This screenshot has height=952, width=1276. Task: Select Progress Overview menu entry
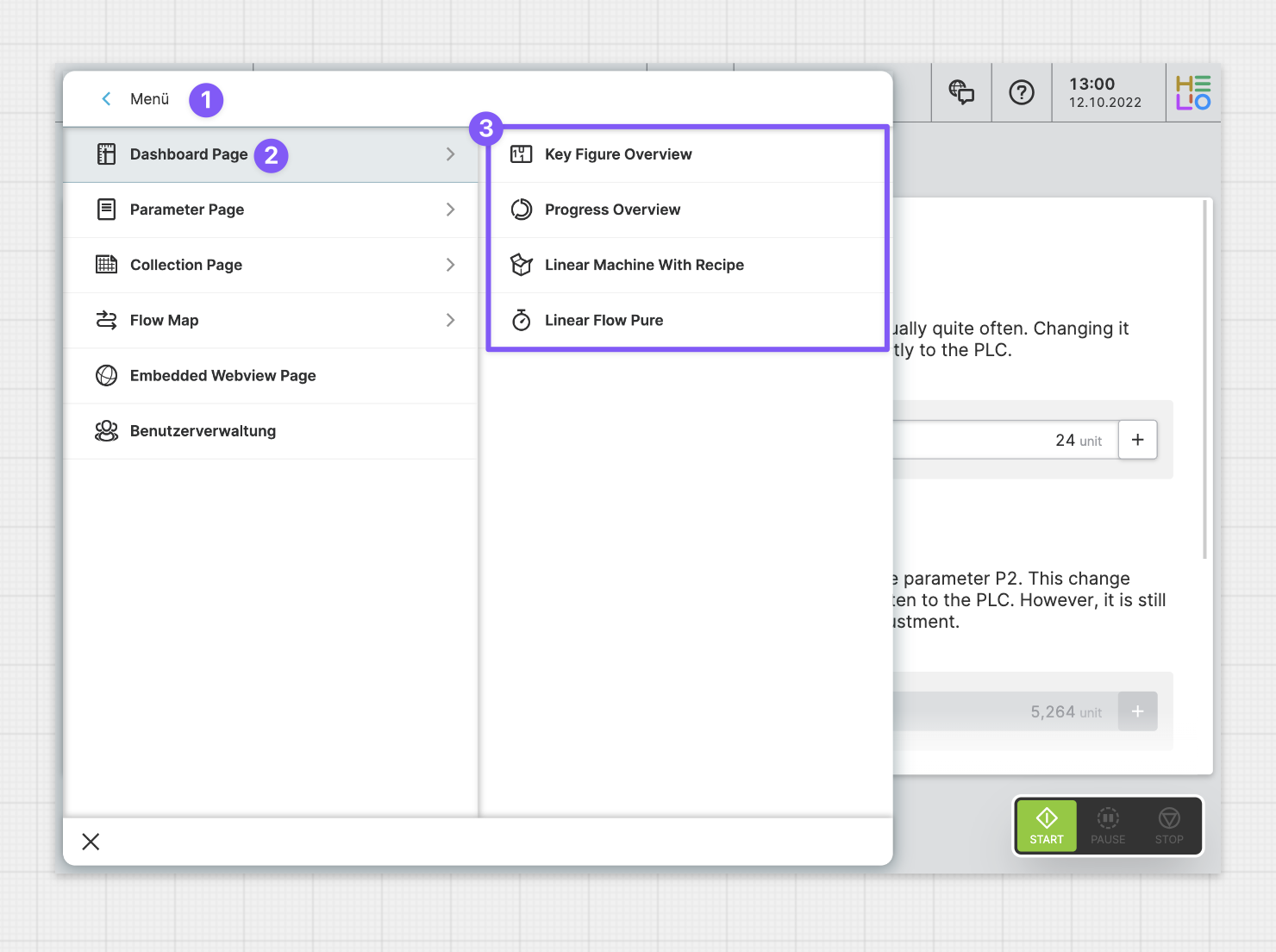612,210
